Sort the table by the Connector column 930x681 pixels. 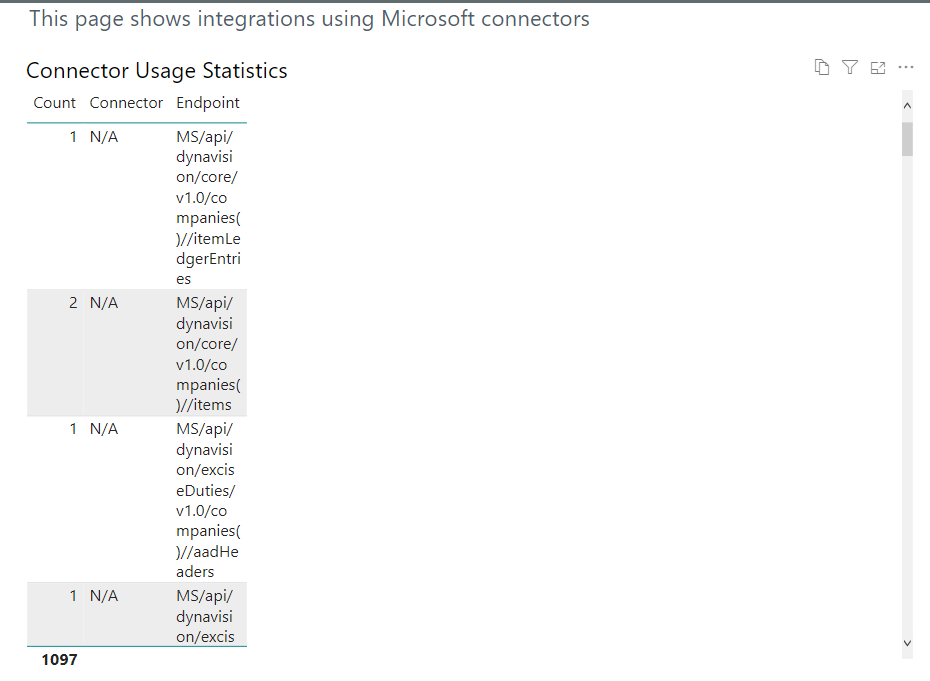pos(126,103)
